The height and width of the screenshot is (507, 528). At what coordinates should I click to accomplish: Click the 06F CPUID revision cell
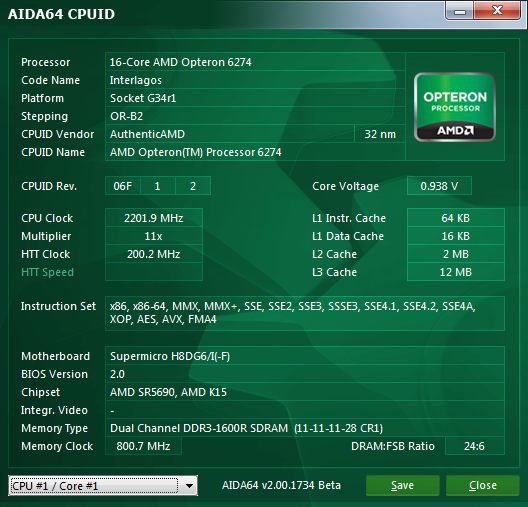123,186
